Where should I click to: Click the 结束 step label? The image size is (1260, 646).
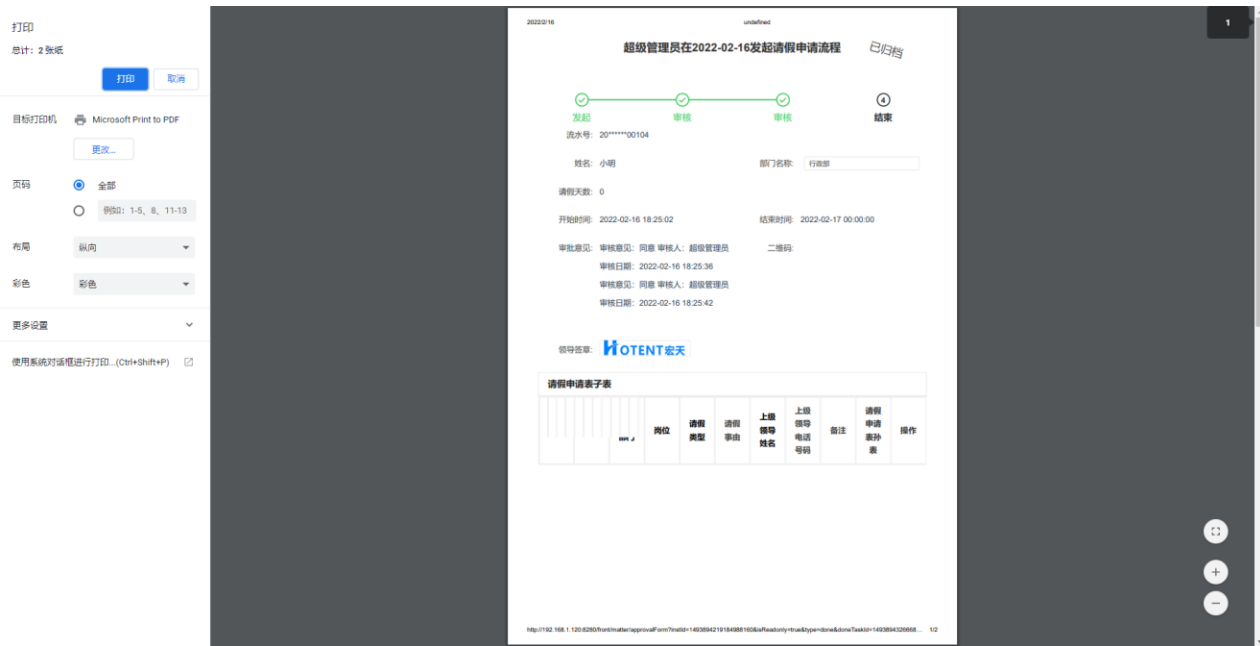click(883, 117)
